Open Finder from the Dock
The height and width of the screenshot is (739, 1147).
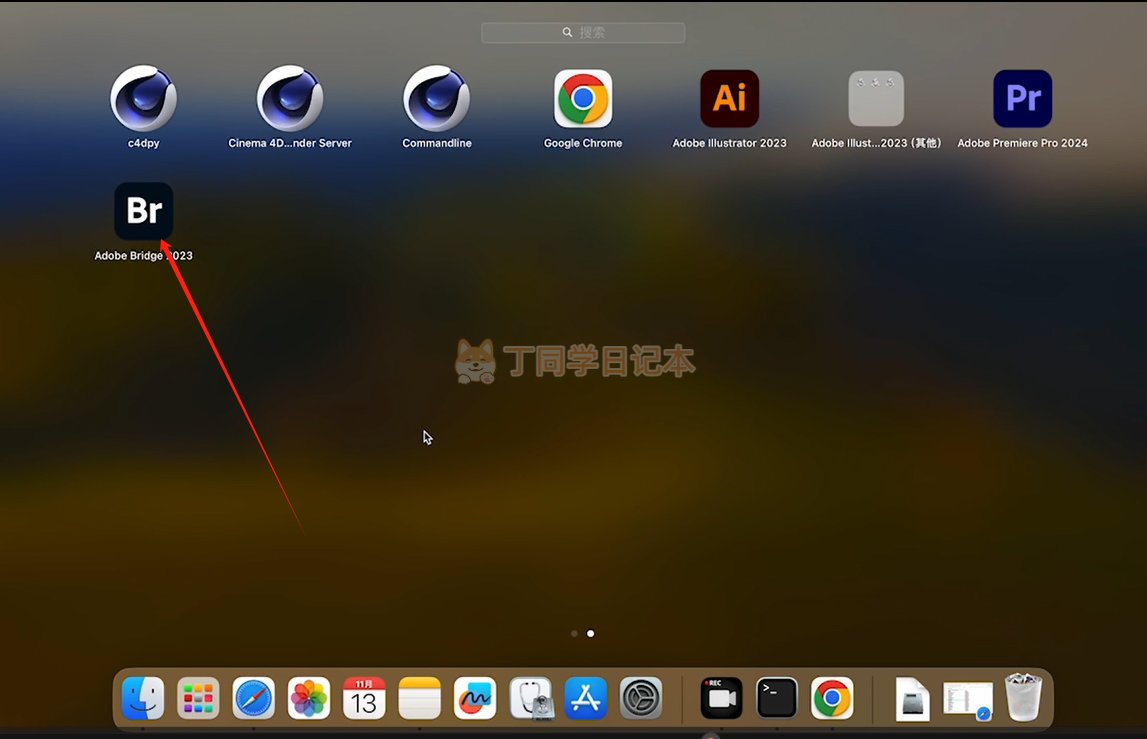click(143, 698)
